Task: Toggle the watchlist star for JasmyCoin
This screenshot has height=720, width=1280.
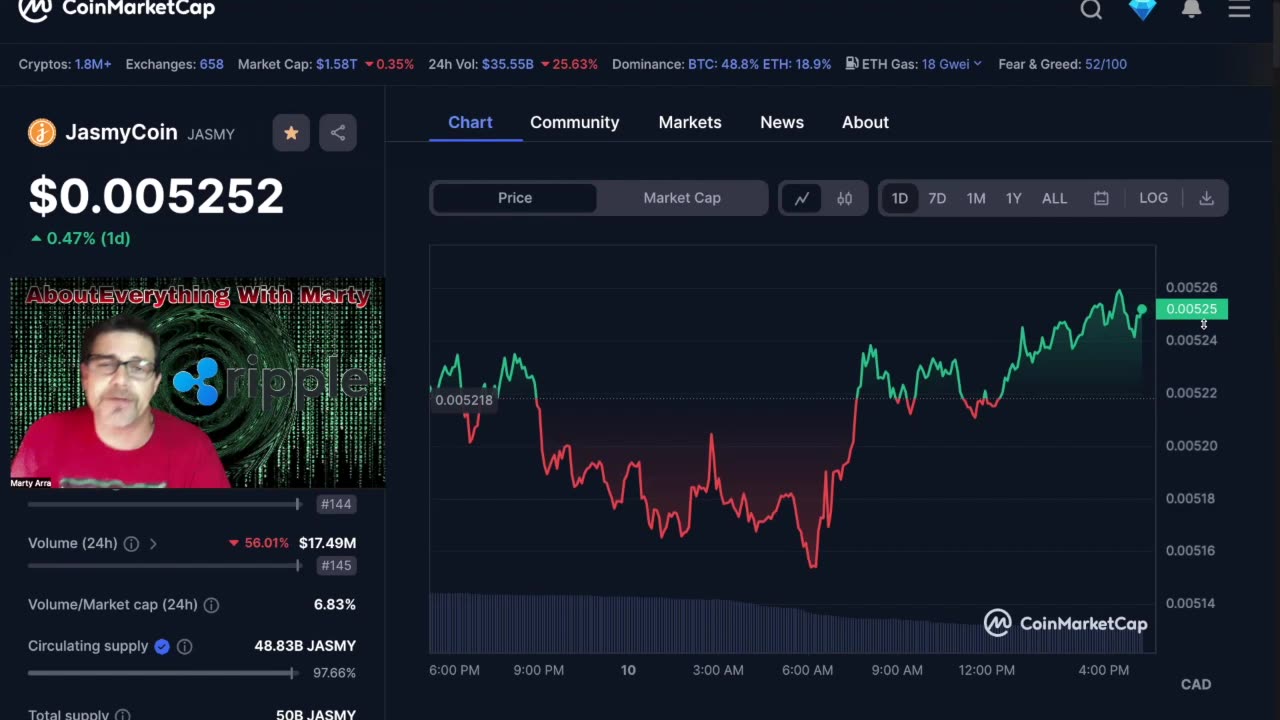Action: (x=291, y=132)
